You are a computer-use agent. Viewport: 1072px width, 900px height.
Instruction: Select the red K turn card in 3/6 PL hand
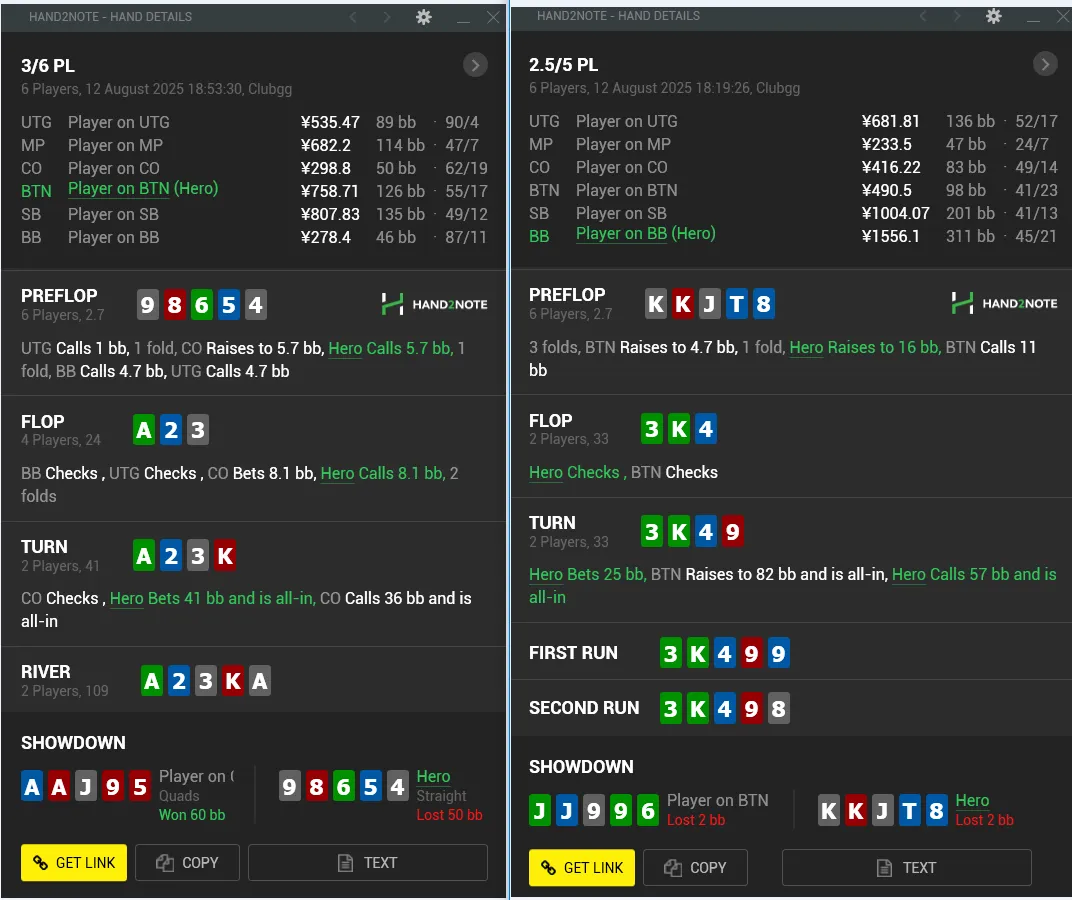[225, 555]
